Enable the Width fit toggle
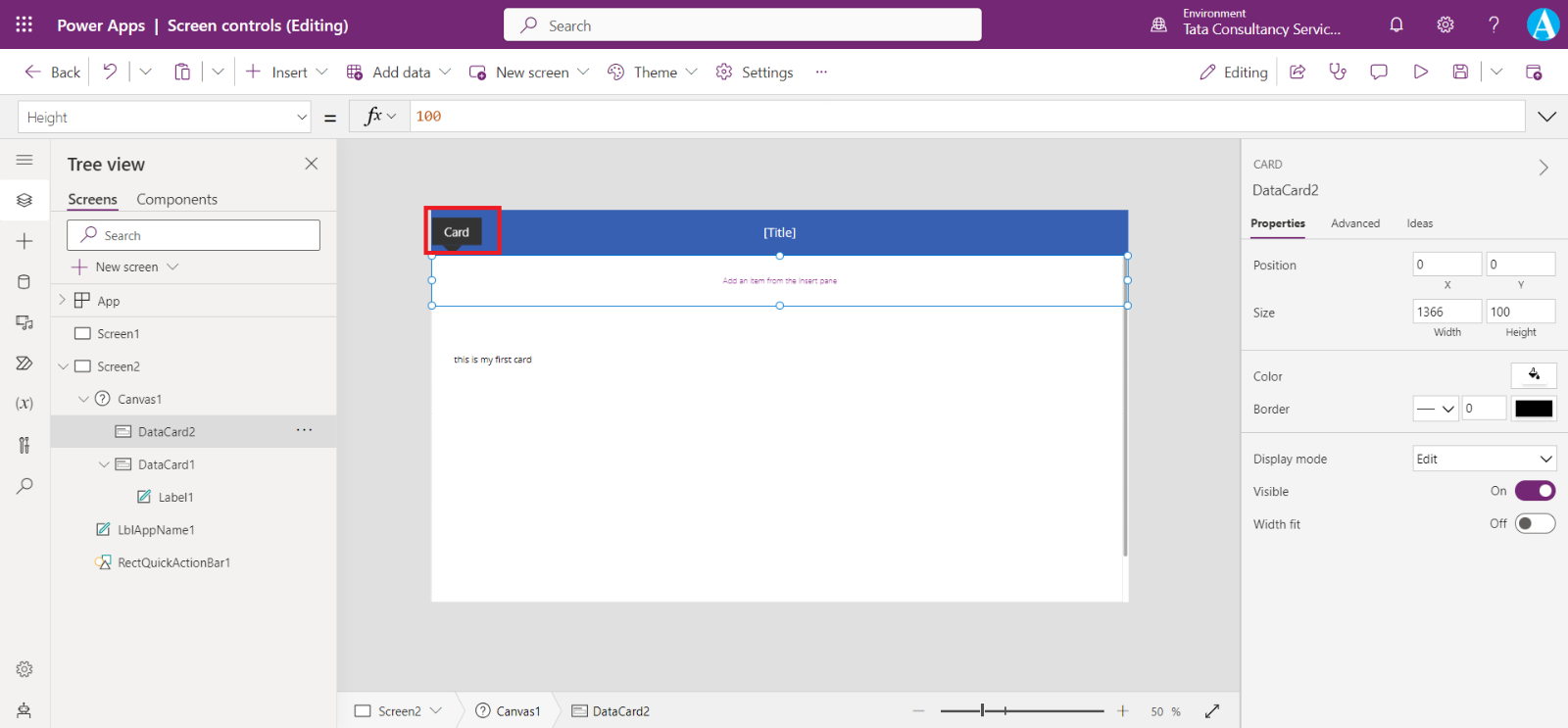Viewport: 1568px width, 728px height. (x=1535, y=524)
